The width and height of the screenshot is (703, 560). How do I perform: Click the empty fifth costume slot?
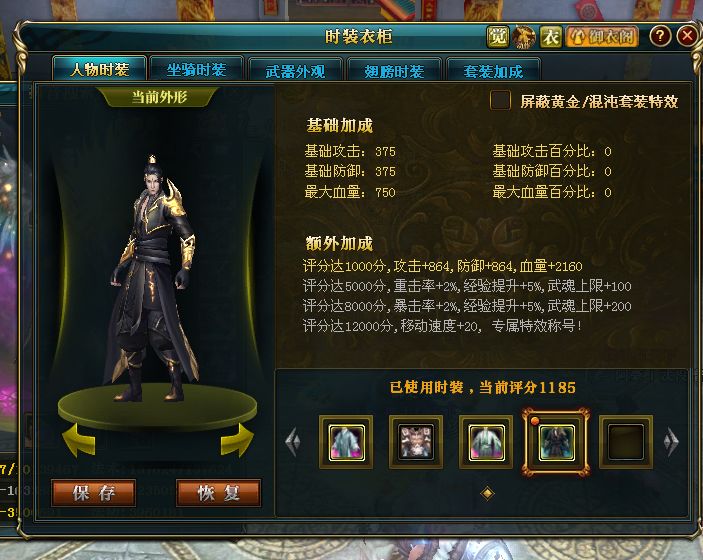pyautogui.click(x=626, y=442)
